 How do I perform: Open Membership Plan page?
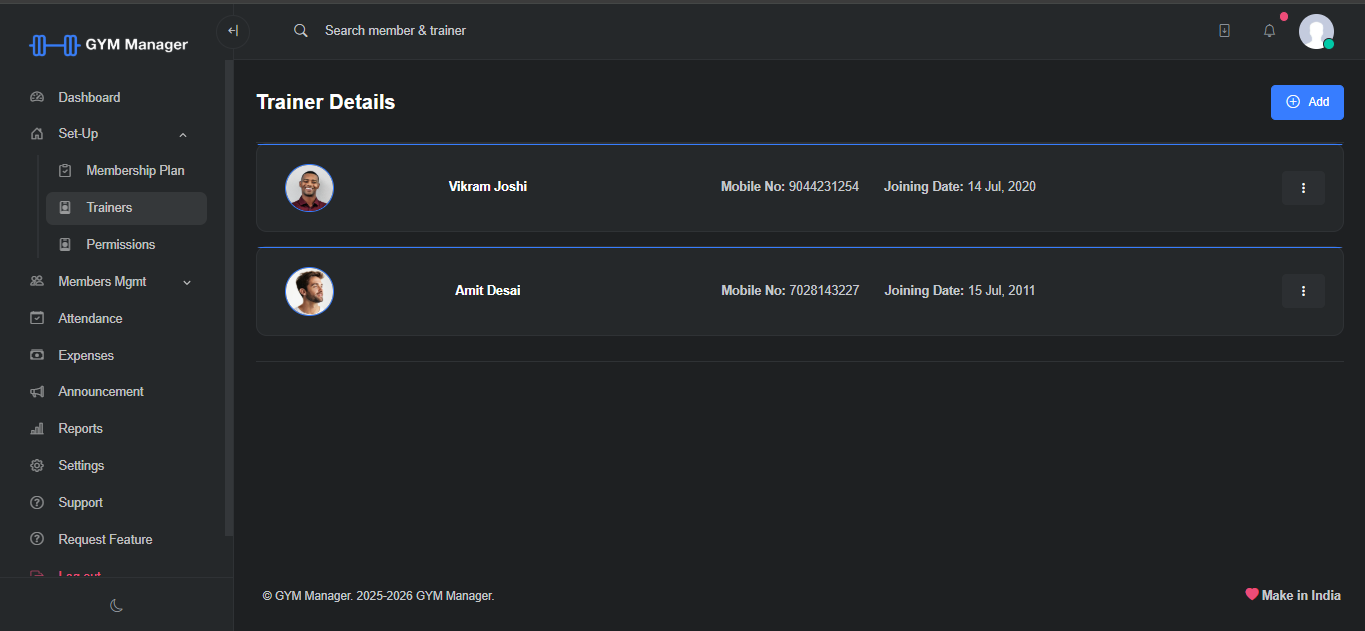pyautogui.click(x=135, y=171)
